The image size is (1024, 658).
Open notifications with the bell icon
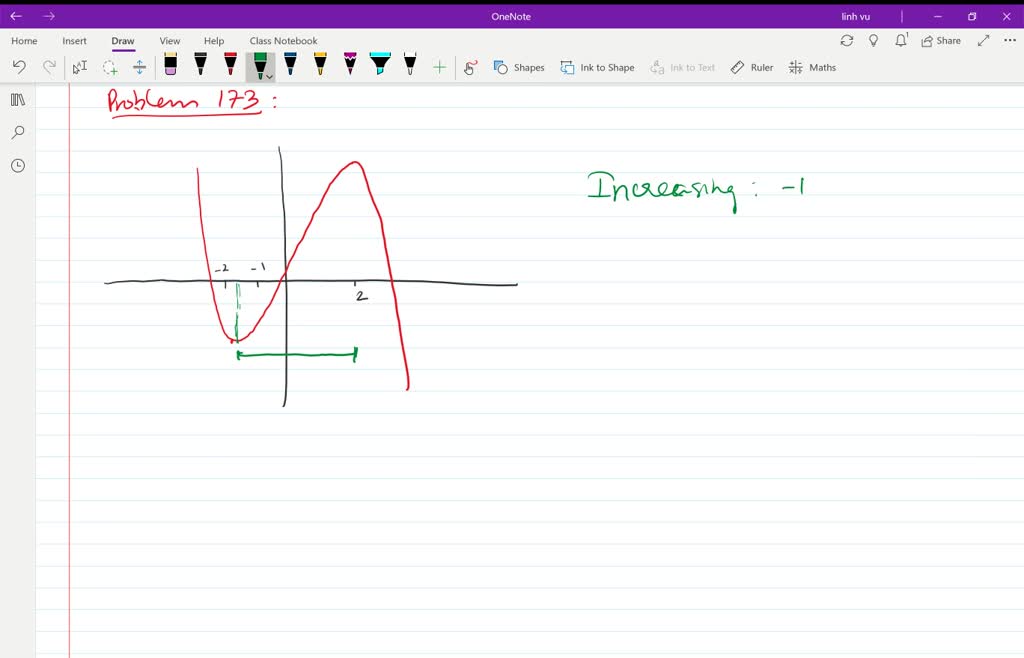[901, 40]
